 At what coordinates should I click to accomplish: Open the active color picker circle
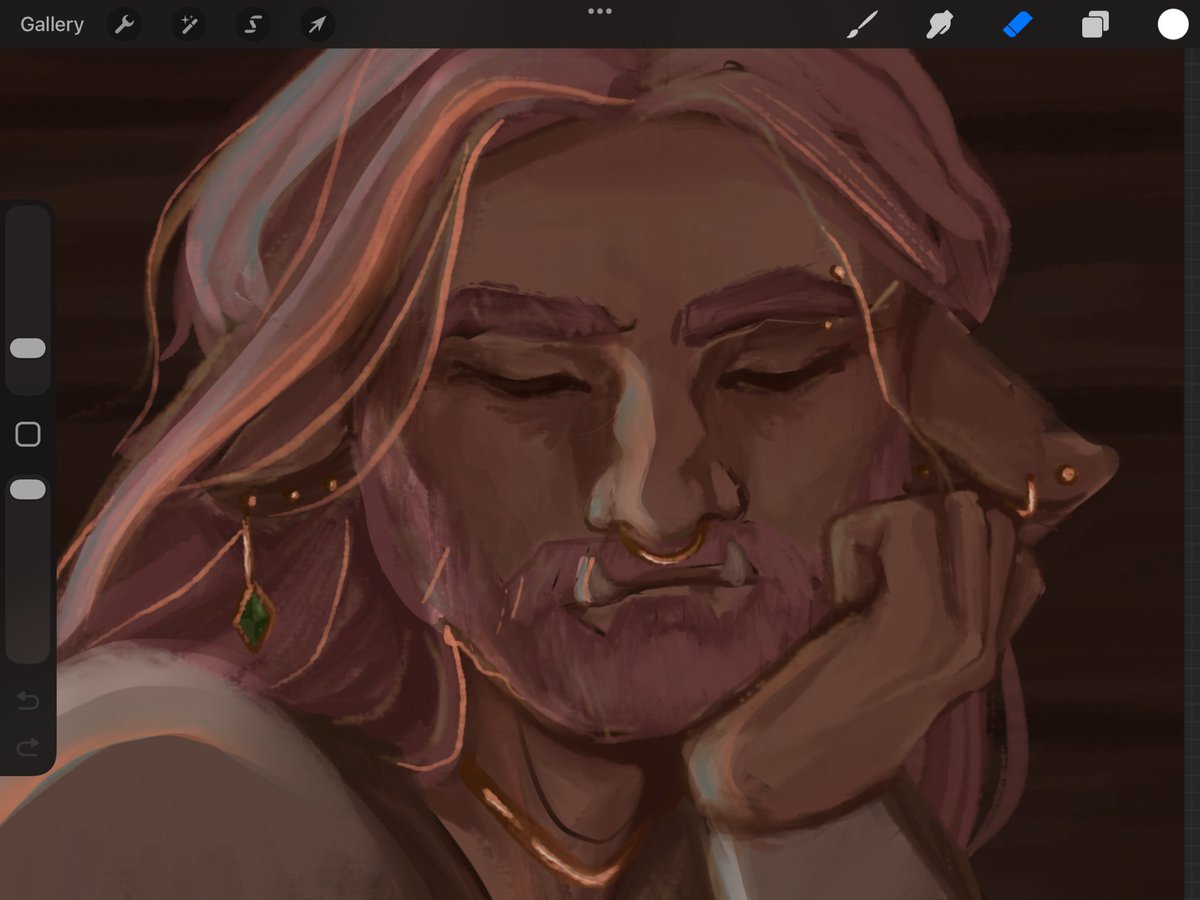1173,25
